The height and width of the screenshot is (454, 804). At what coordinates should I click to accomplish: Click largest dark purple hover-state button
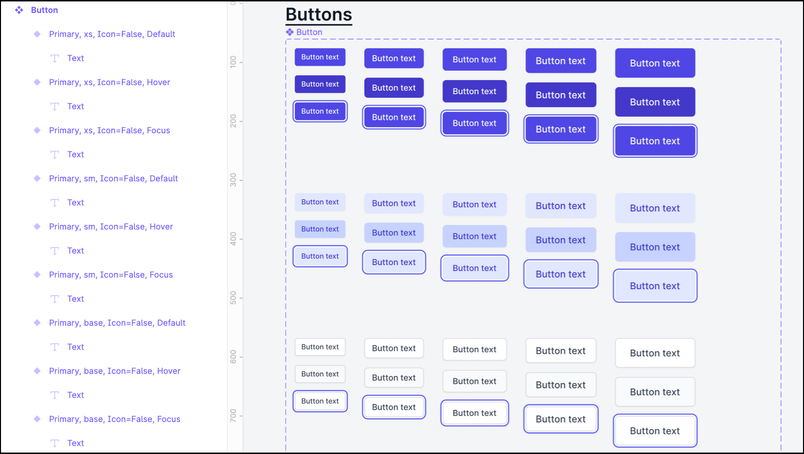(x=655, y=102)
